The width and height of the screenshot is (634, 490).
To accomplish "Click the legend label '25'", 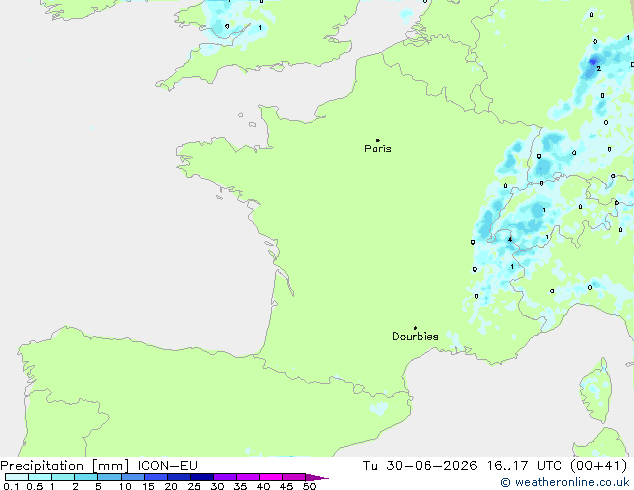I will [x=194, y=486].
